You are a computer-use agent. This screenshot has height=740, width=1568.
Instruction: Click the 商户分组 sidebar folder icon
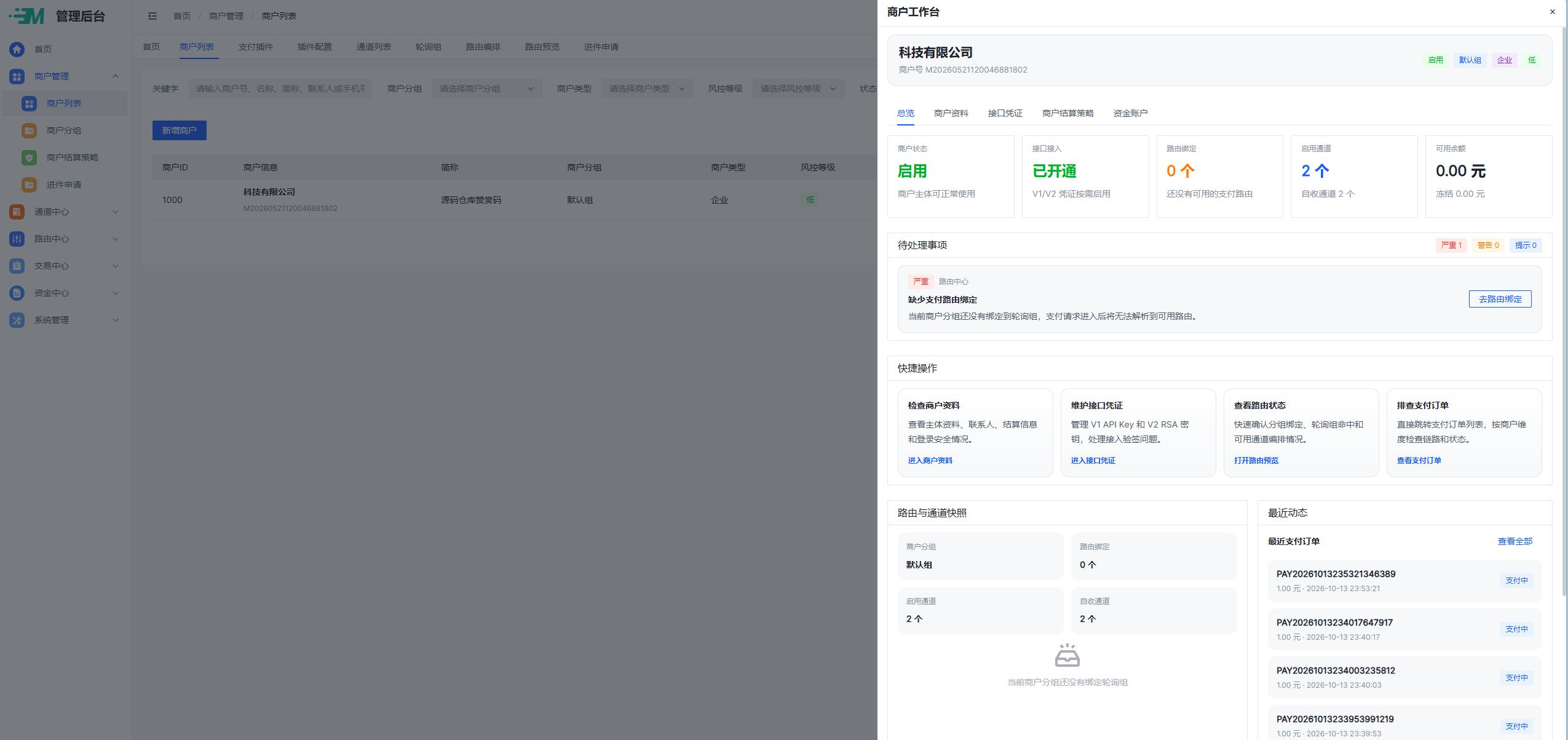30,130
